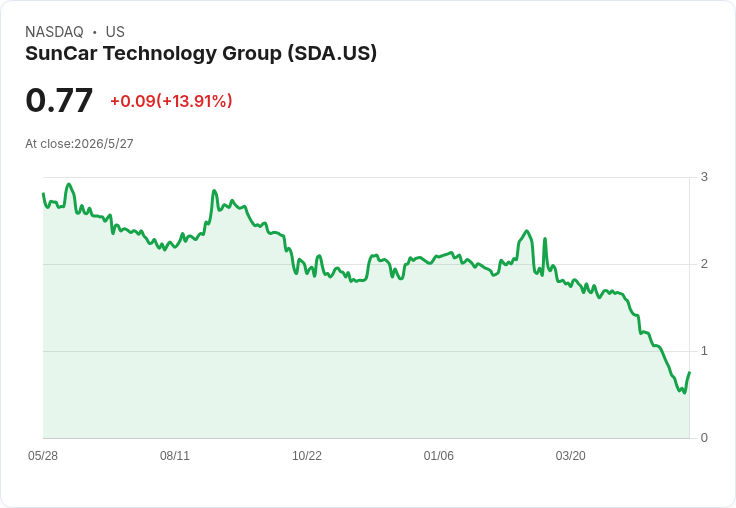Click the y-axis value 0

(704, 438)
